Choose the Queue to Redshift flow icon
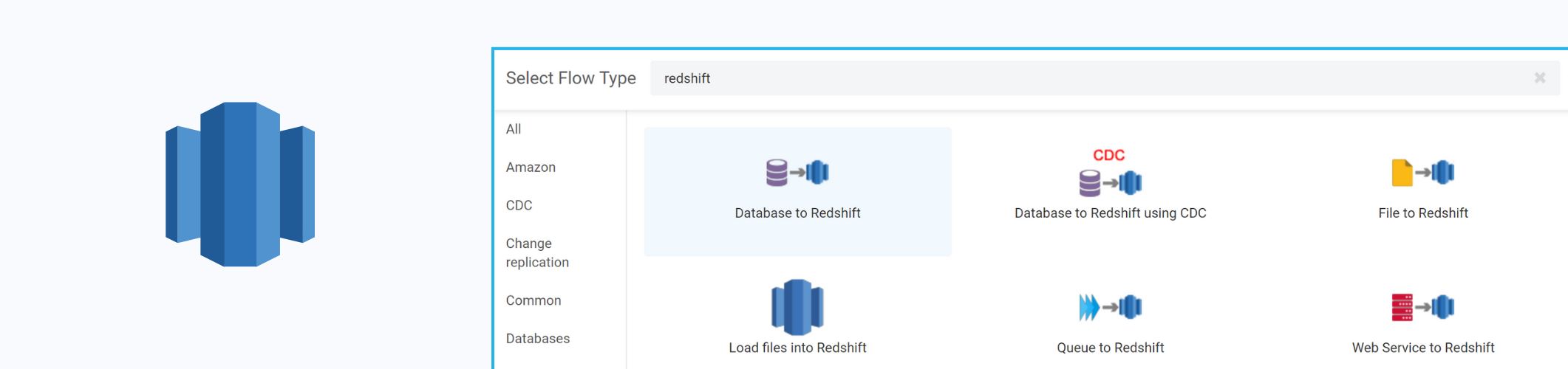The height and width of the screenshot is (369, 1568). 1110,307
